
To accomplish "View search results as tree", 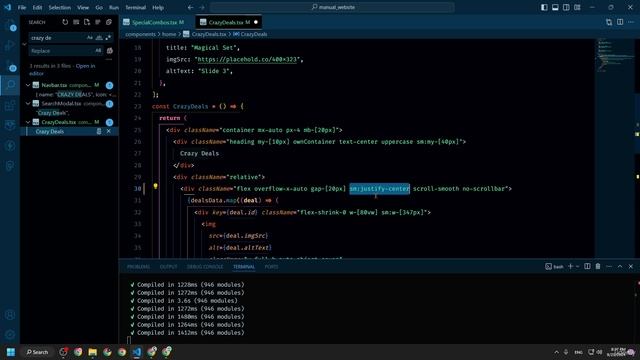I will point(98,22).
